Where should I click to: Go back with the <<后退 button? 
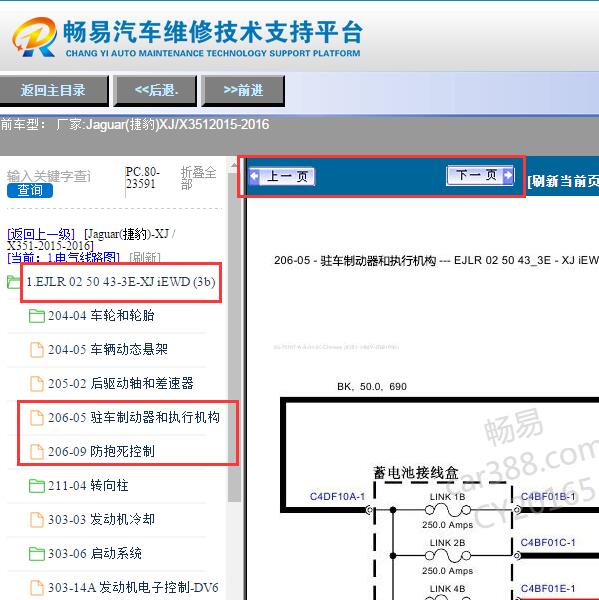(x=156, y=91)
